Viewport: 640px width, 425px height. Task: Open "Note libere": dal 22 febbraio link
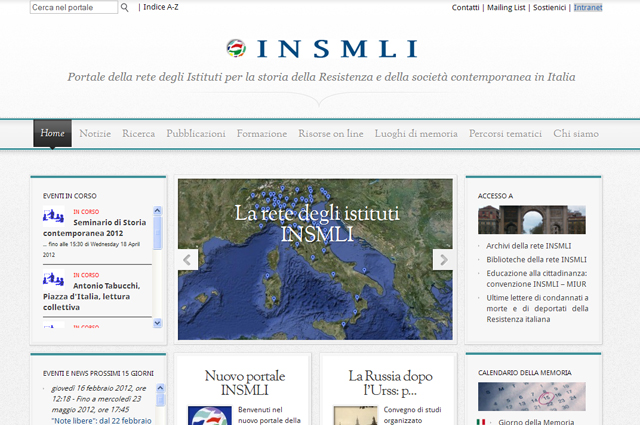click(101, 421)
